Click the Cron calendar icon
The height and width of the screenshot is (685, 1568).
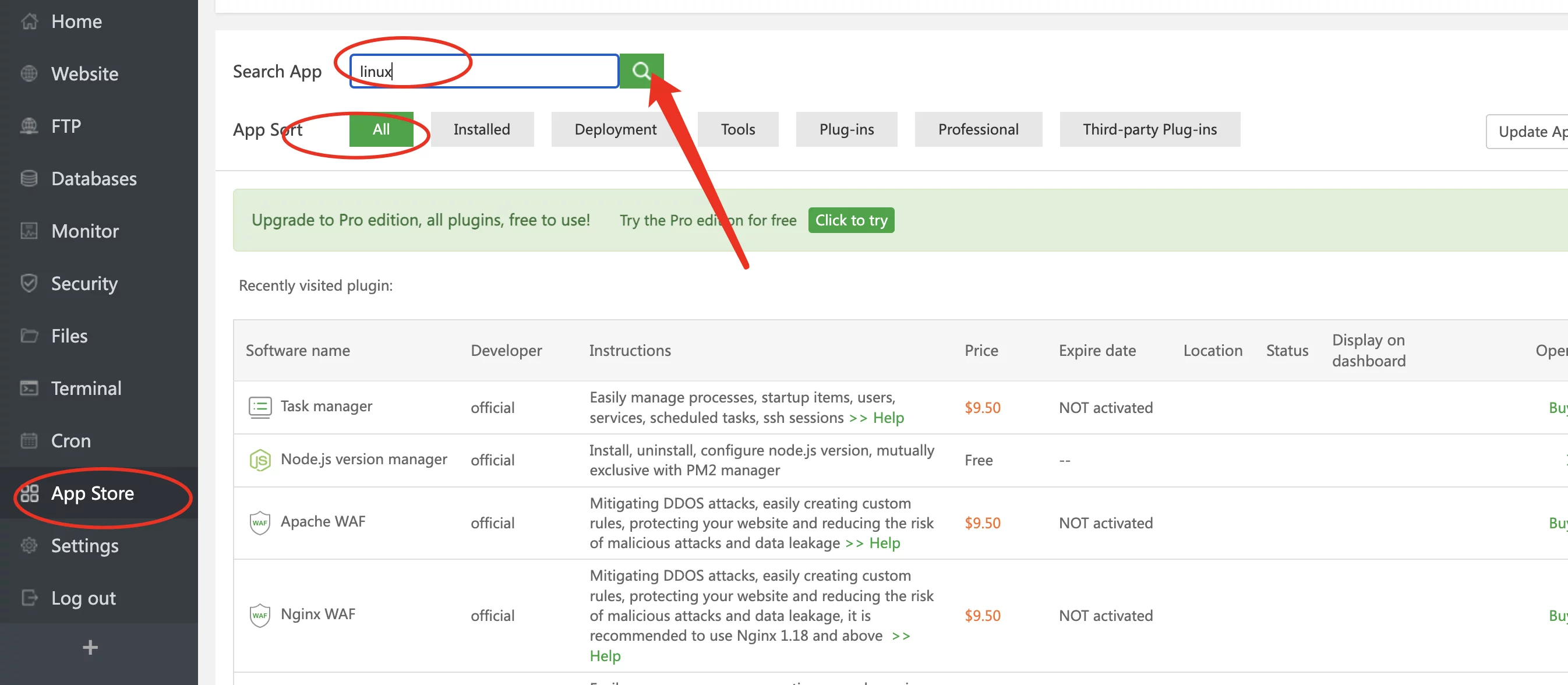tap(29, 440)
